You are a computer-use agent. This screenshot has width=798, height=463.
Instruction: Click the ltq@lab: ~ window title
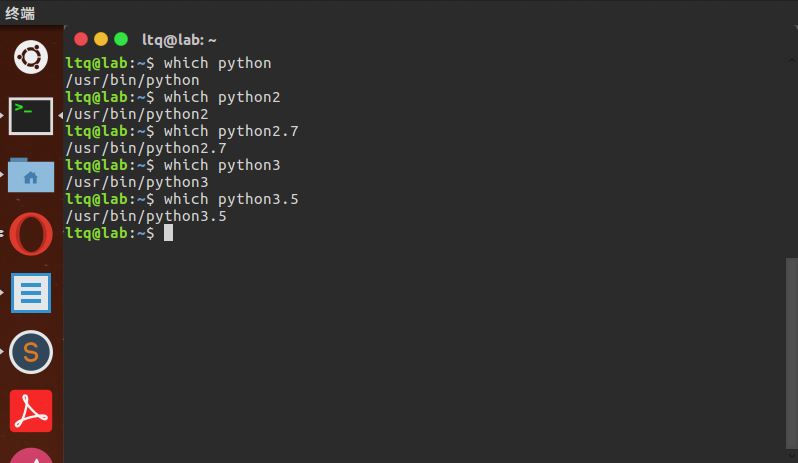click(179, 40)
